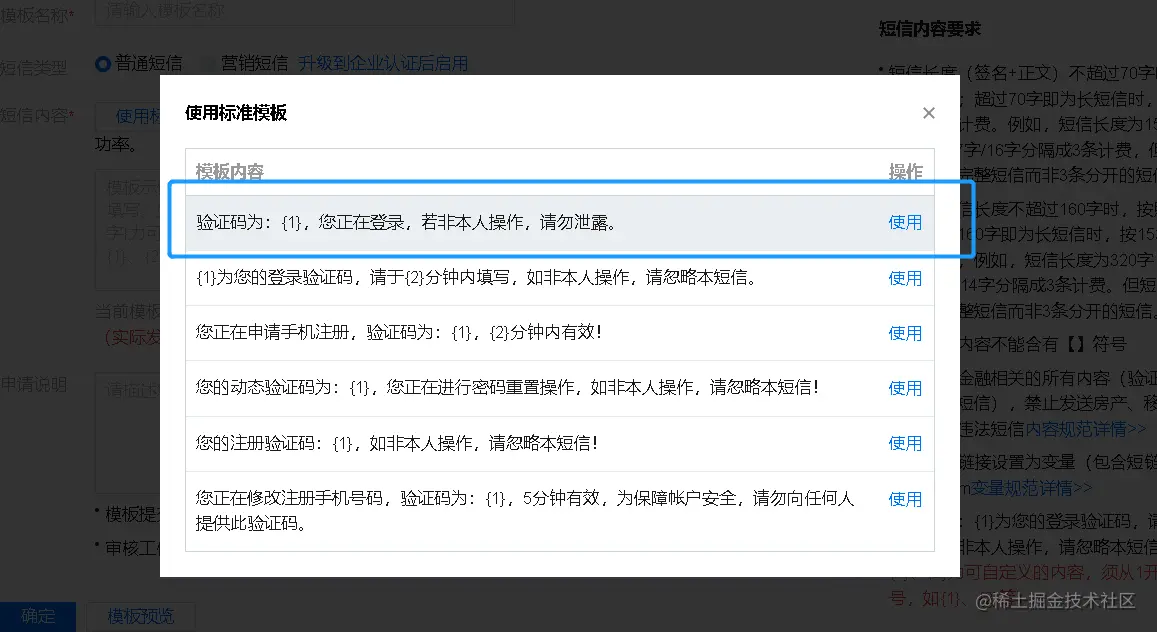Close the 使用标准模板 dialog
Screen dimensions: 1157x632
point(928,112)
